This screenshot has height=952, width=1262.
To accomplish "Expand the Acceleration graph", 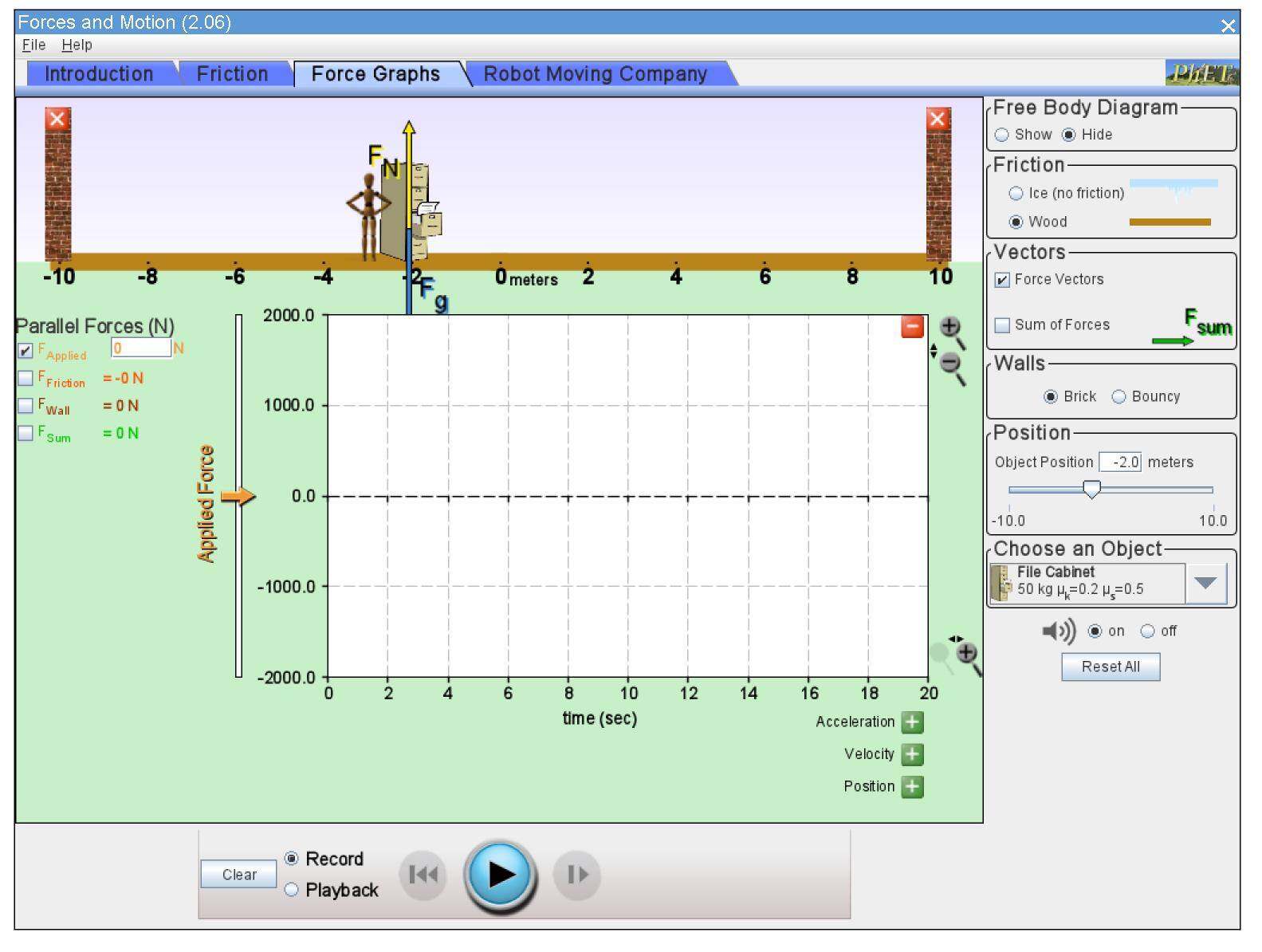I will [x=912, y=722].
